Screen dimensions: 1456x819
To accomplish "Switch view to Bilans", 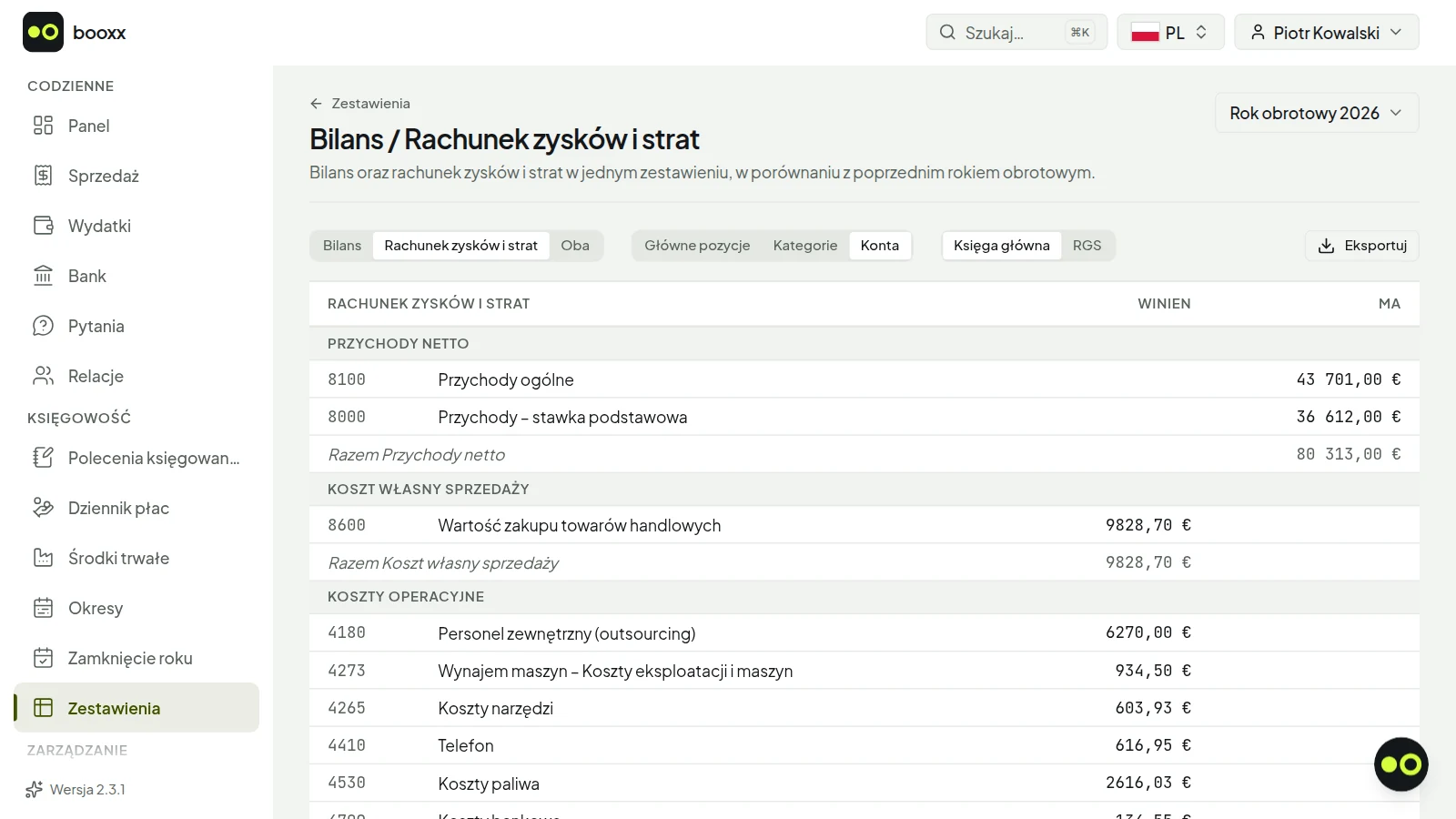I will tap(342, 246).
